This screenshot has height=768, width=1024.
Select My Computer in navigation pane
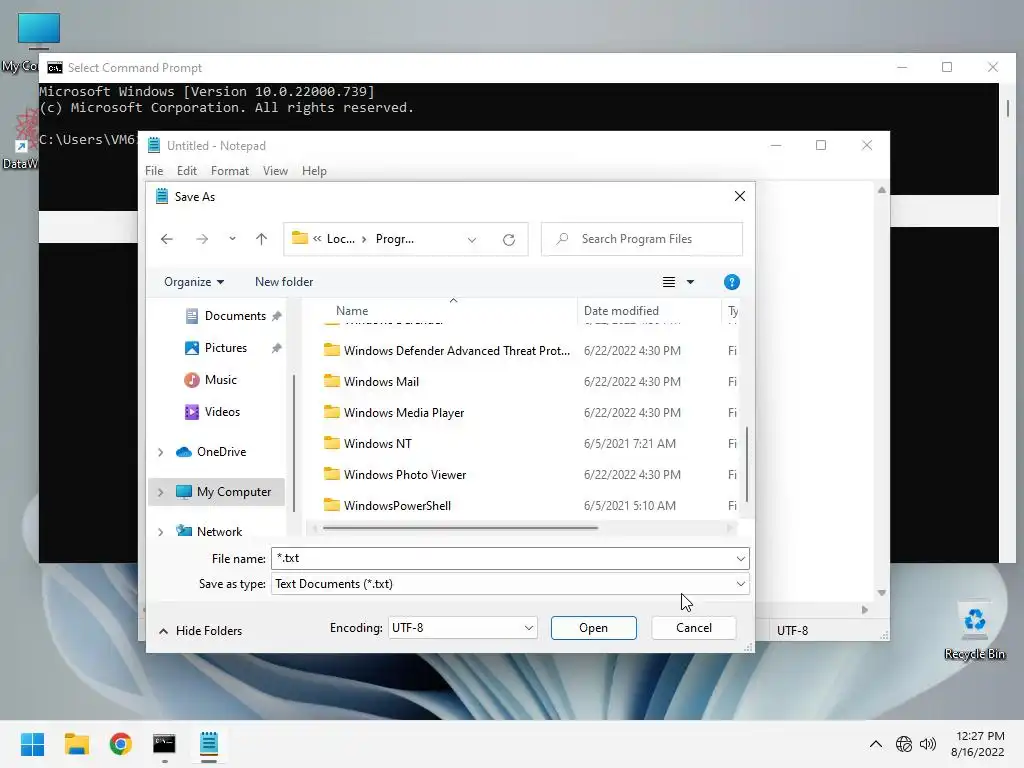(234, 492)
